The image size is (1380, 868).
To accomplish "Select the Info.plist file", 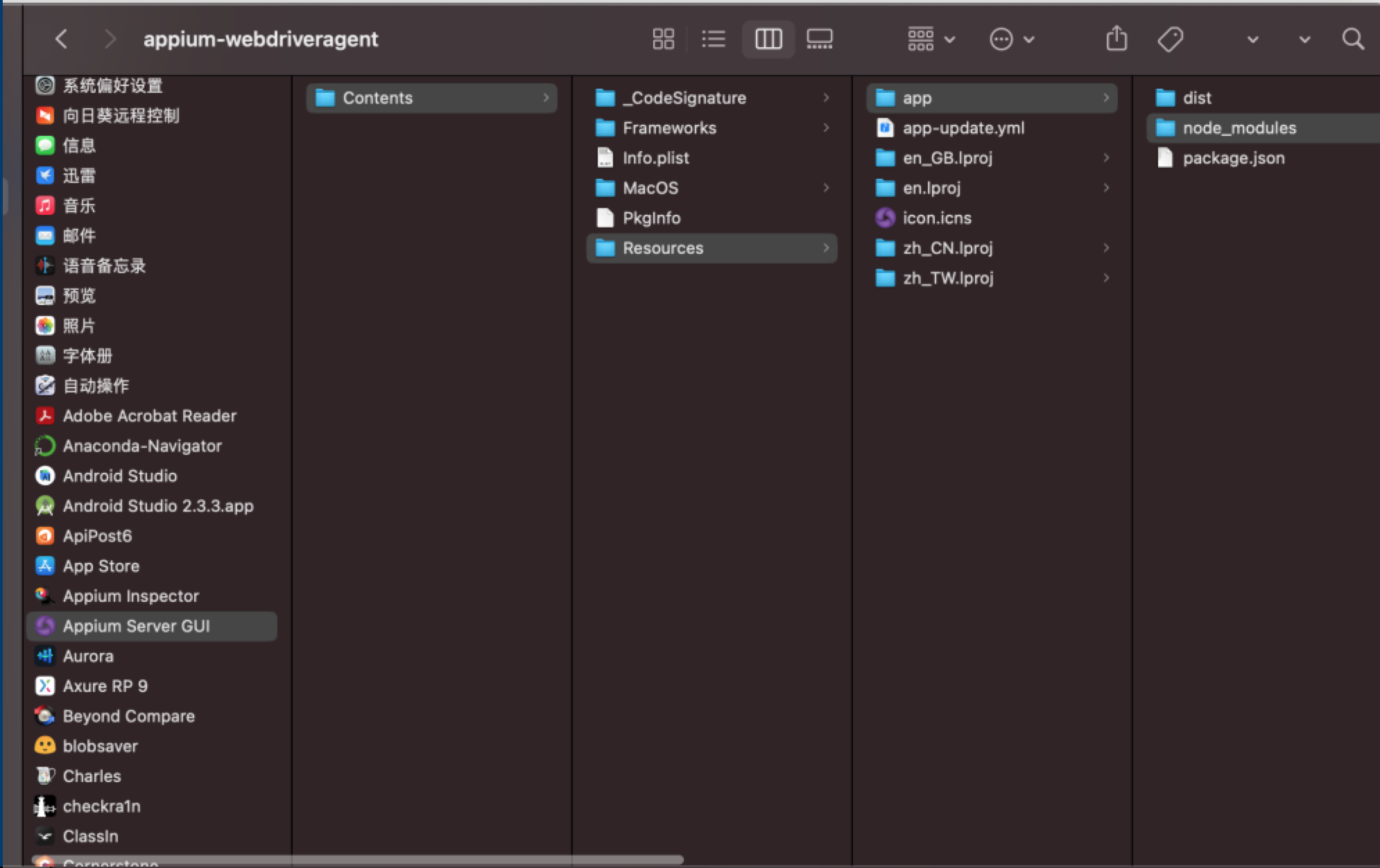I will [x=712, y=158].
